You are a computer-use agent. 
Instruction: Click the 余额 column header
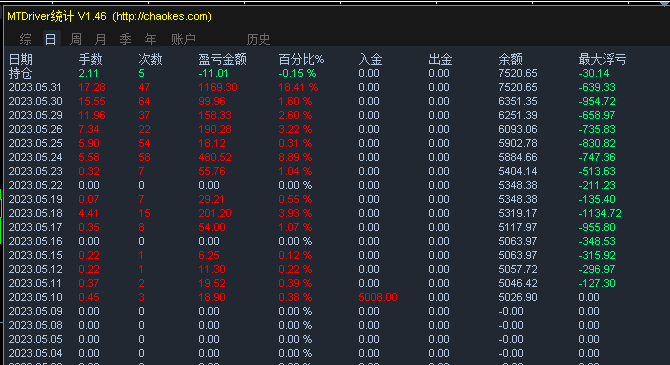point(510,59)
